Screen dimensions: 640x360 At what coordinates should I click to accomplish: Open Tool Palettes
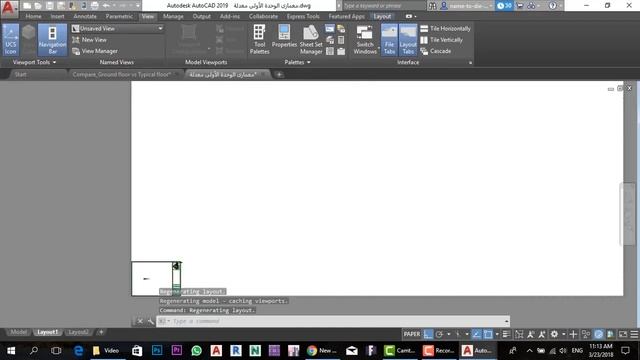259,40
